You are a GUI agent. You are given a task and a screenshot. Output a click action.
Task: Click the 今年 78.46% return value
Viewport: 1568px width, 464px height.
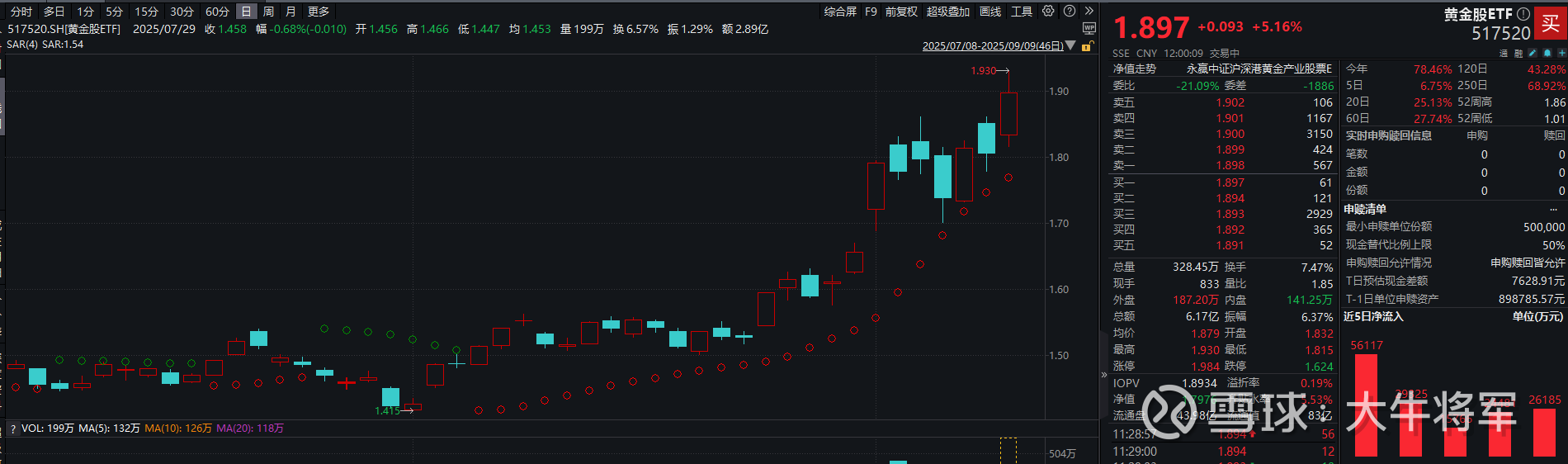(x=1433, y=69)
